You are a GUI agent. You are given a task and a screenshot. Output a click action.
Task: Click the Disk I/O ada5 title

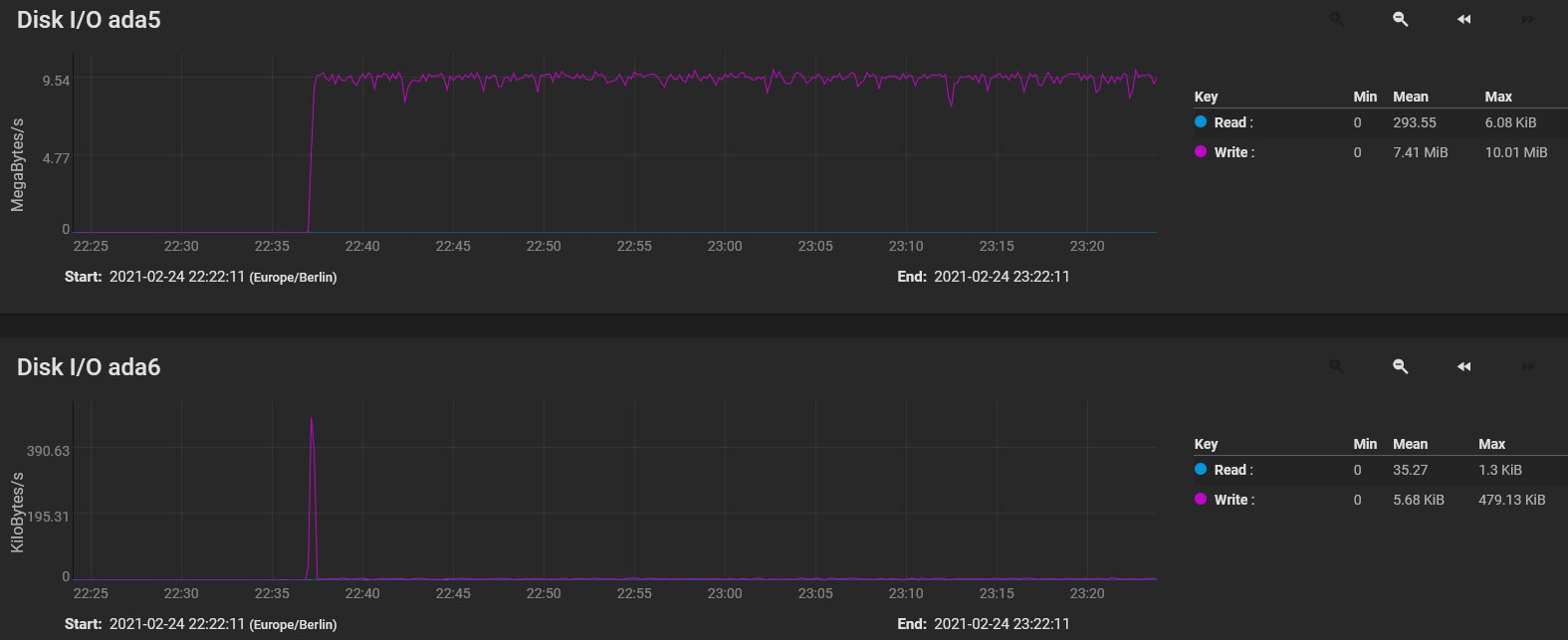coord(89,20)
